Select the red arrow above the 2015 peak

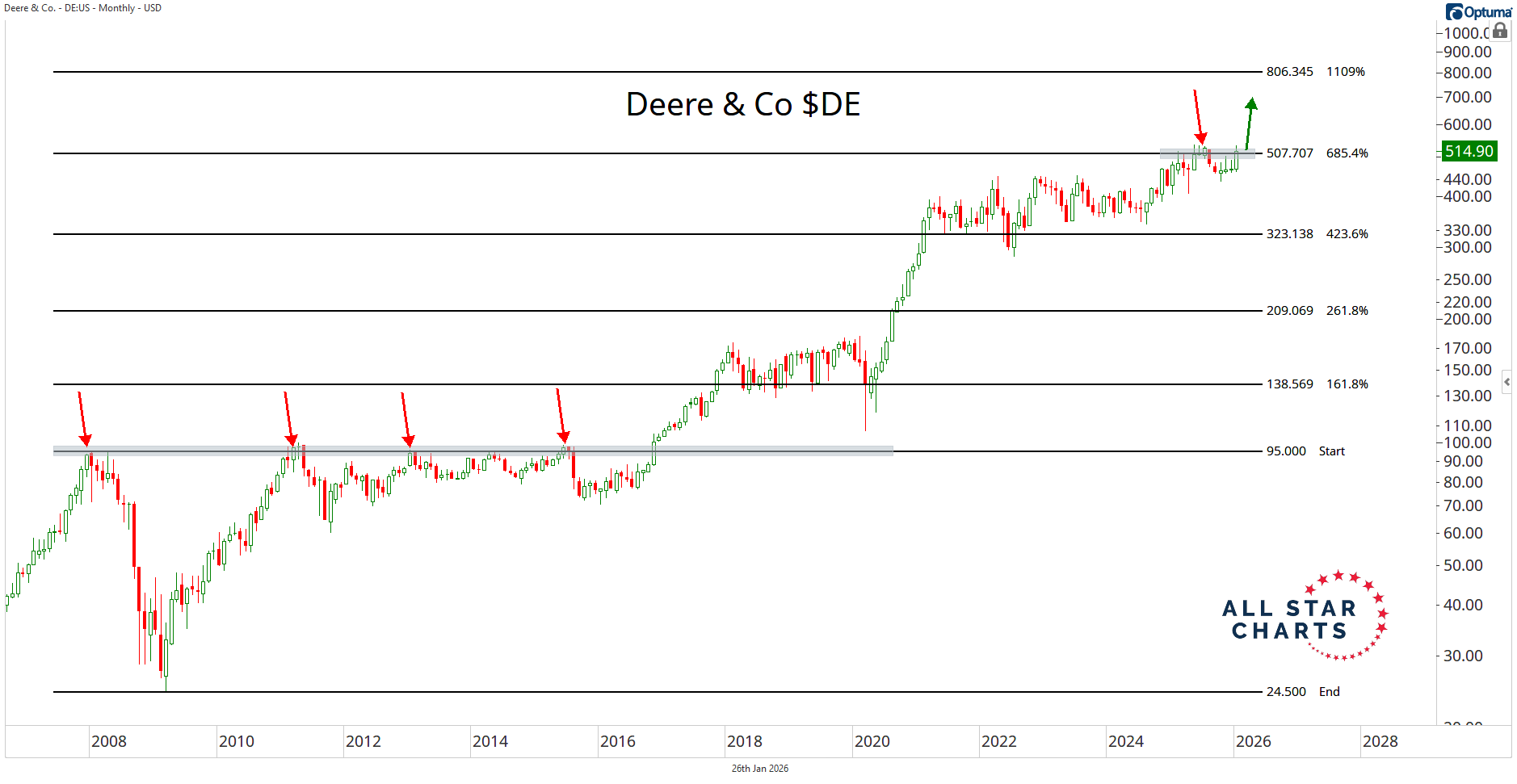click(561, 416)
